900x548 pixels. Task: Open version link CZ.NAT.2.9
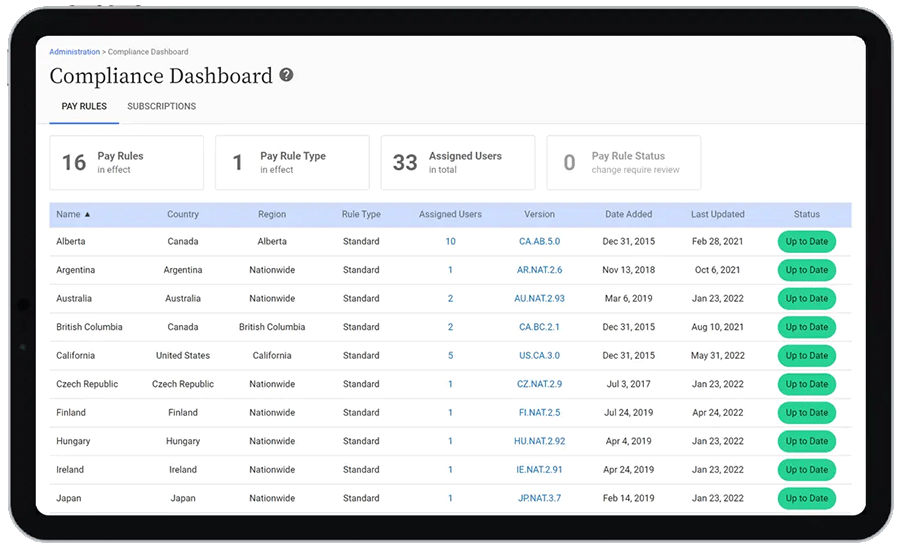(539, 384)
